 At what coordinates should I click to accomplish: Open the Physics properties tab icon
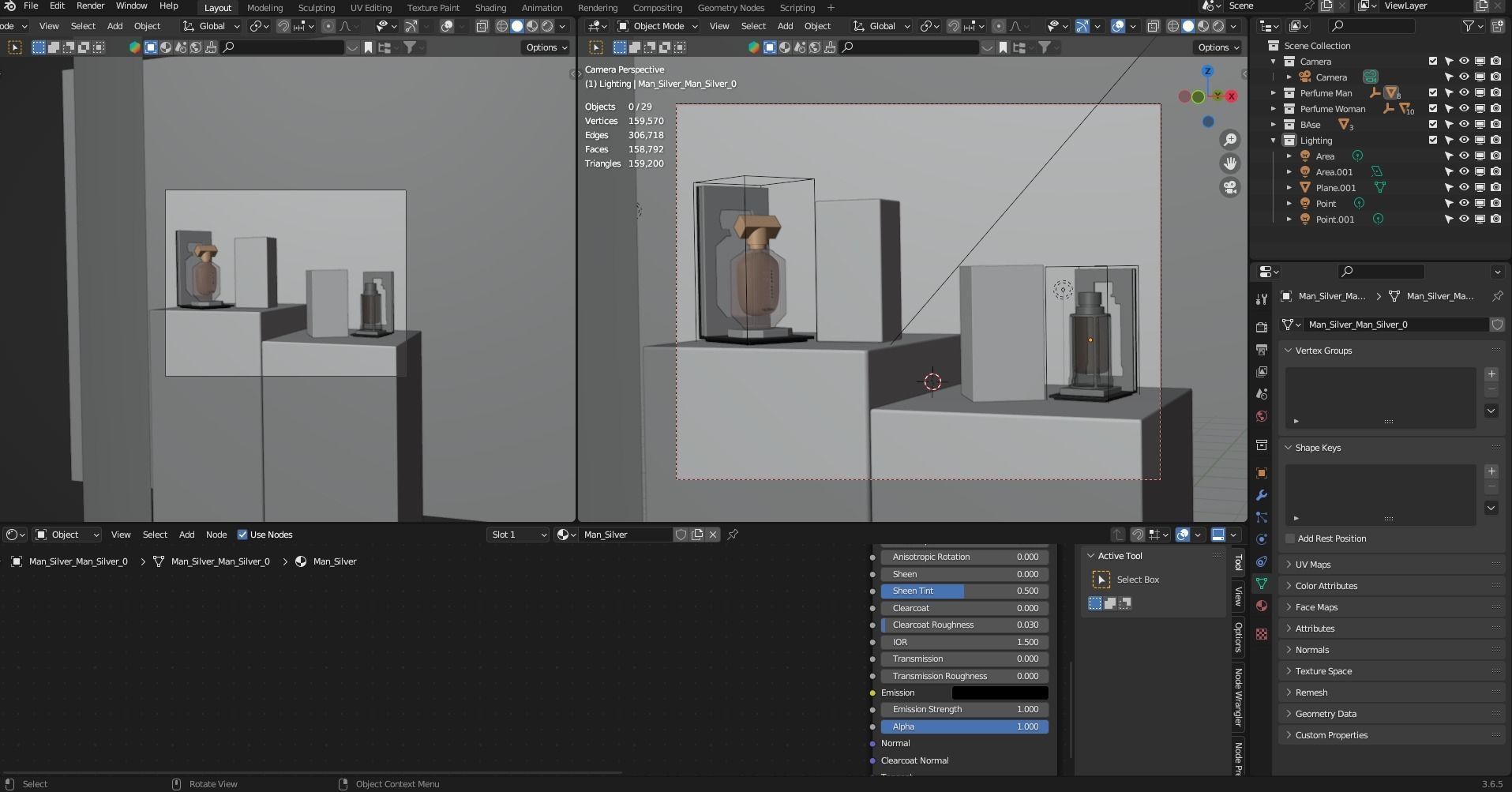pos(1262,539)
